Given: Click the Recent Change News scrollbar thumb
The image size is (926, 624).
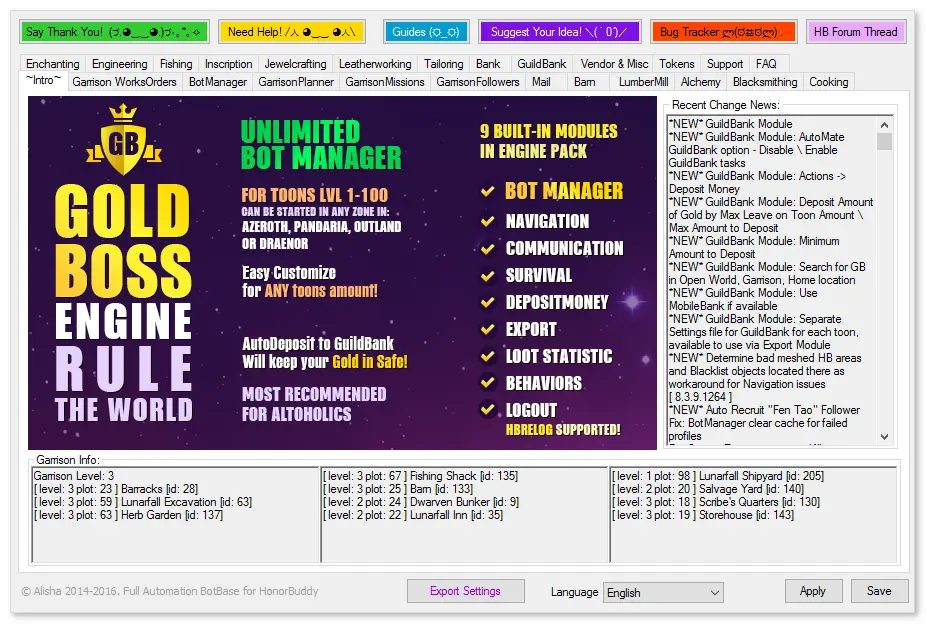Looking at the screenshot, I should tap(884, 141).
